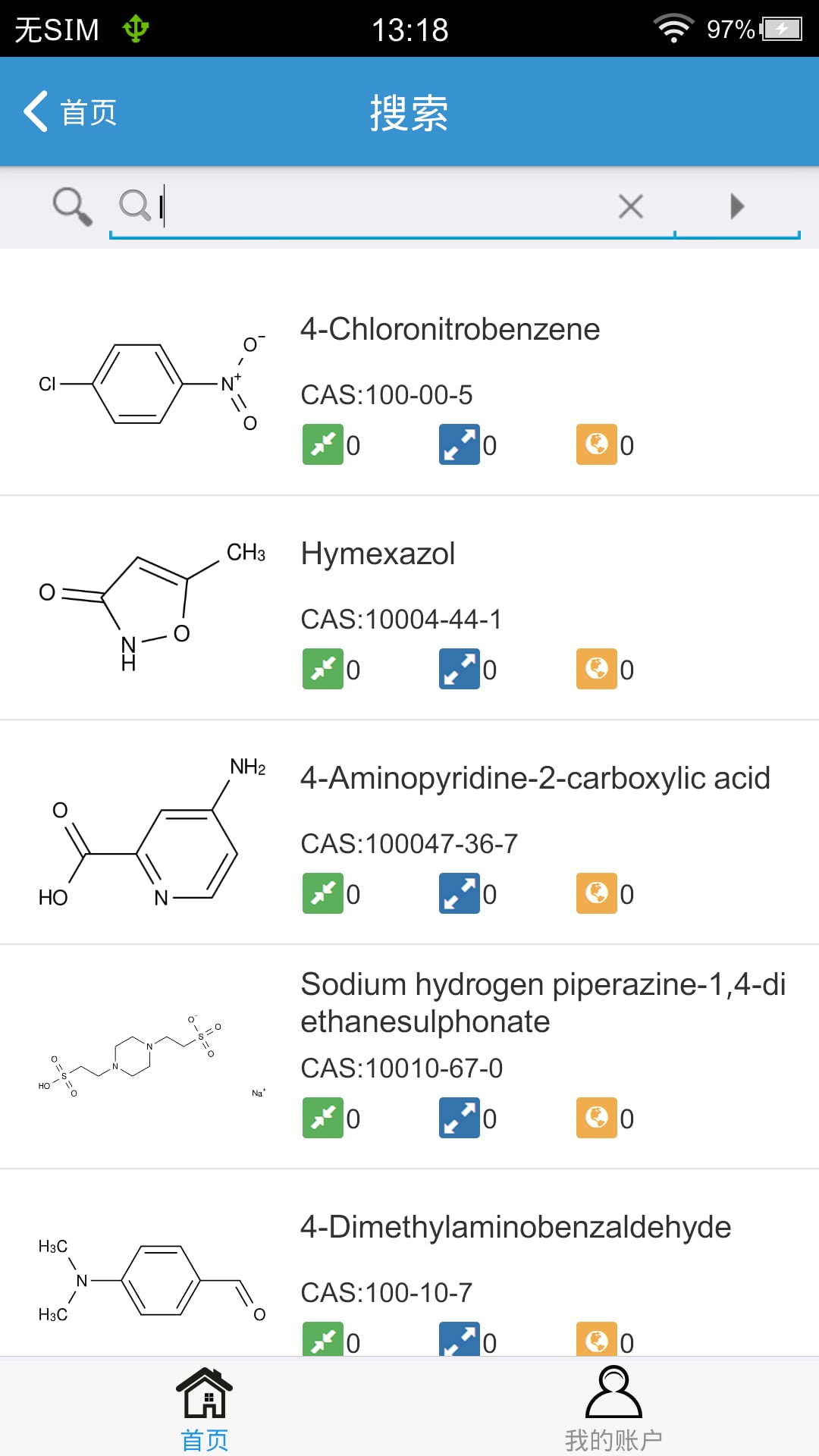Screen dimensions: 819x1456
Task: Tap the blue icon under 4-Dimethylaminobenzaldehyde
Action: (x=460, y=1339)
